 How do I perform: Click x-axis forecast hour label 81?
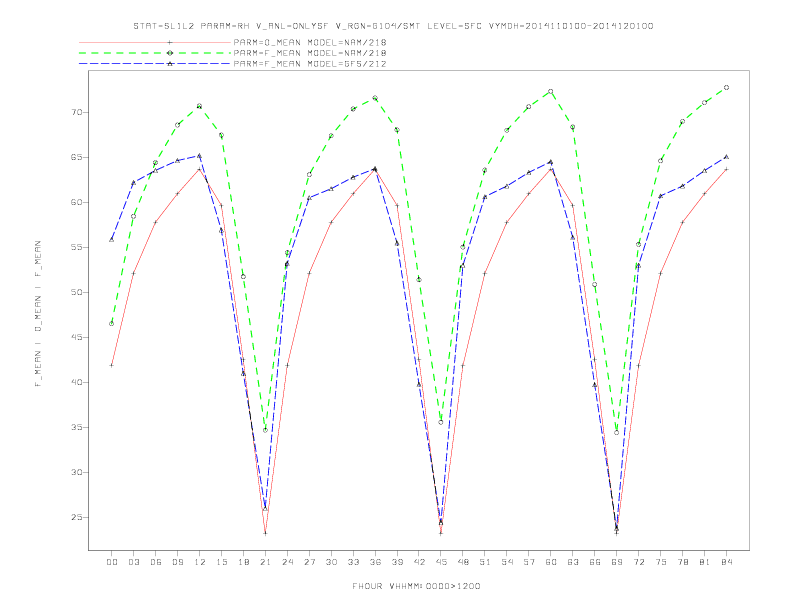705,562
